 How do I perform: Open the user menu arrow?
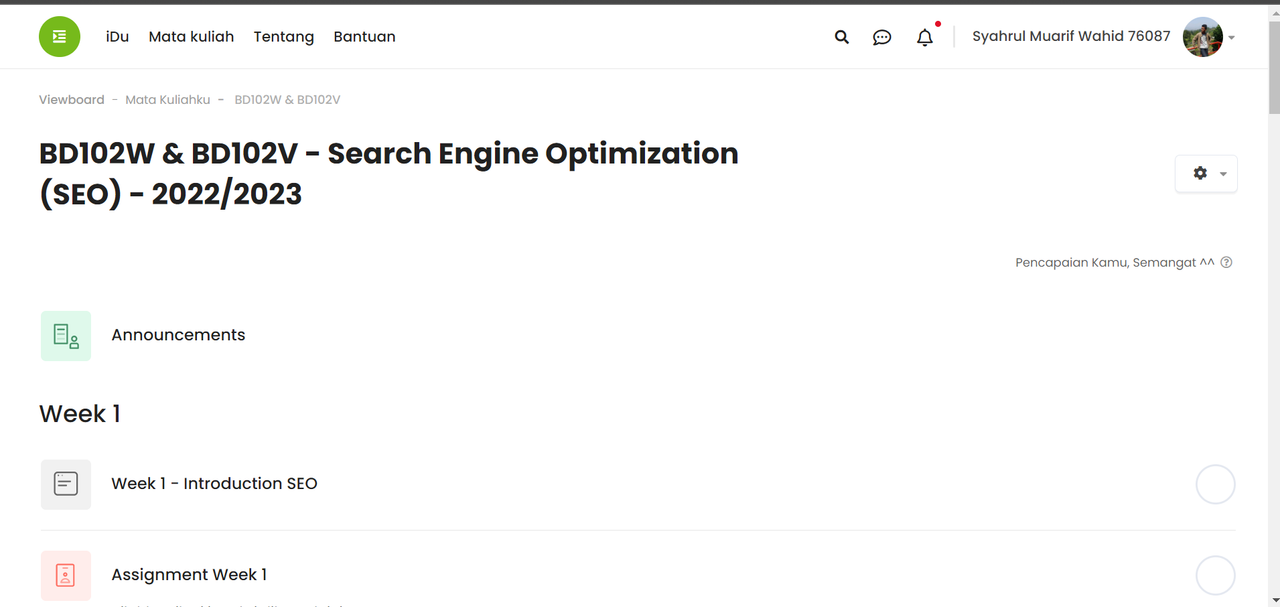pos(1232,38)
